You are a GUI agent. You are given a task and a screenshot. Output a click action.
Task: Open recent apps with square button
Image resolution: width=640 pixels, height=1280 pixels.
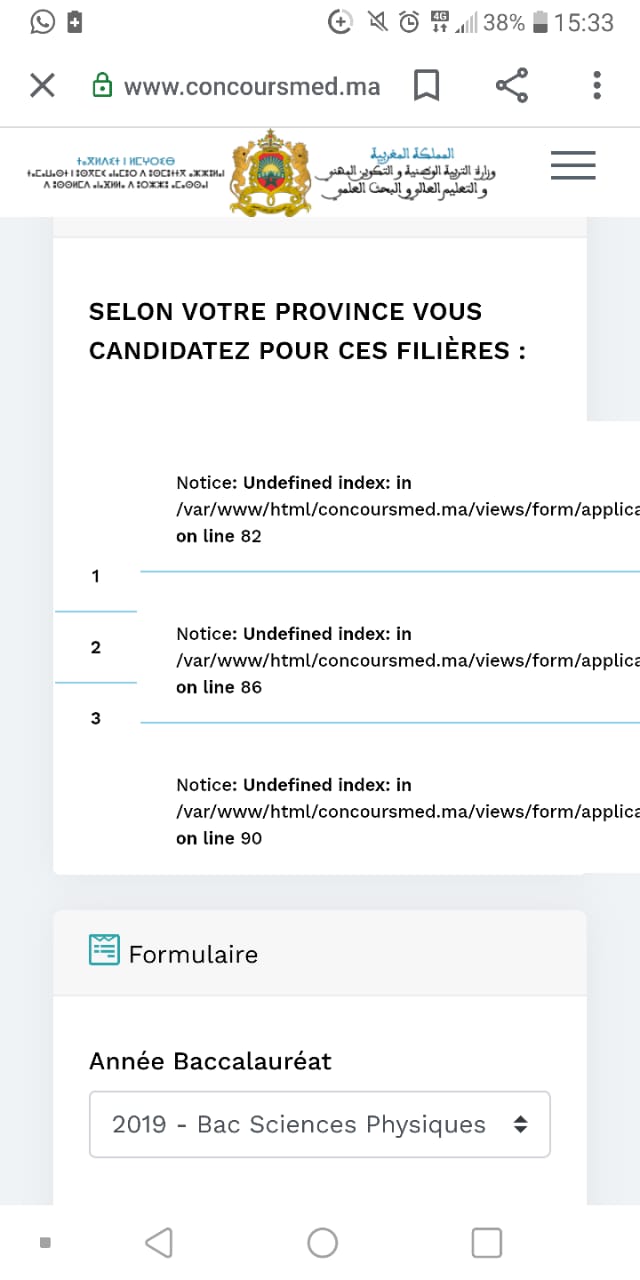click(486, 1242)
